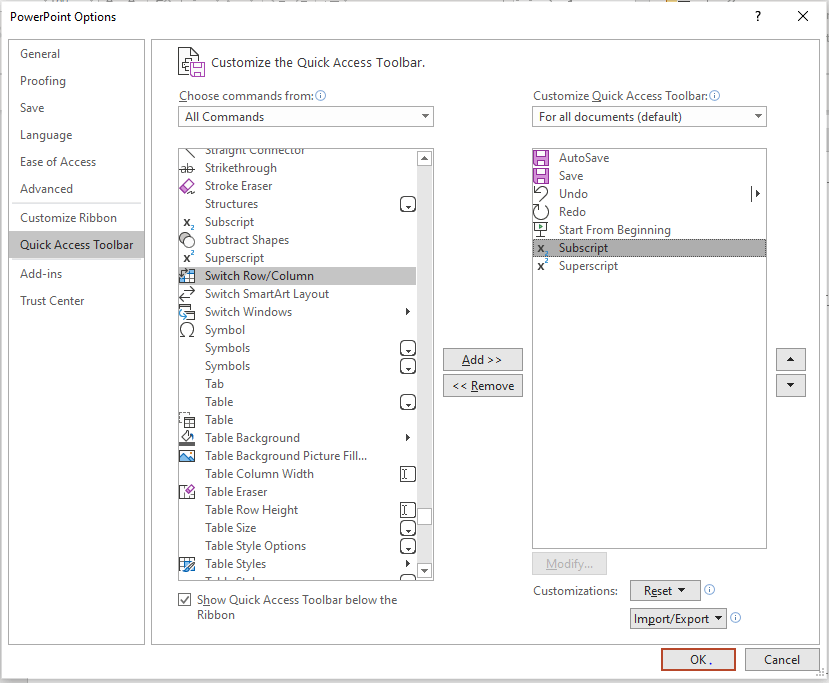Select the Strikethrough command icon
This screenshot has height=683, width=829.
pyautogui.click(x=187, y=167)
